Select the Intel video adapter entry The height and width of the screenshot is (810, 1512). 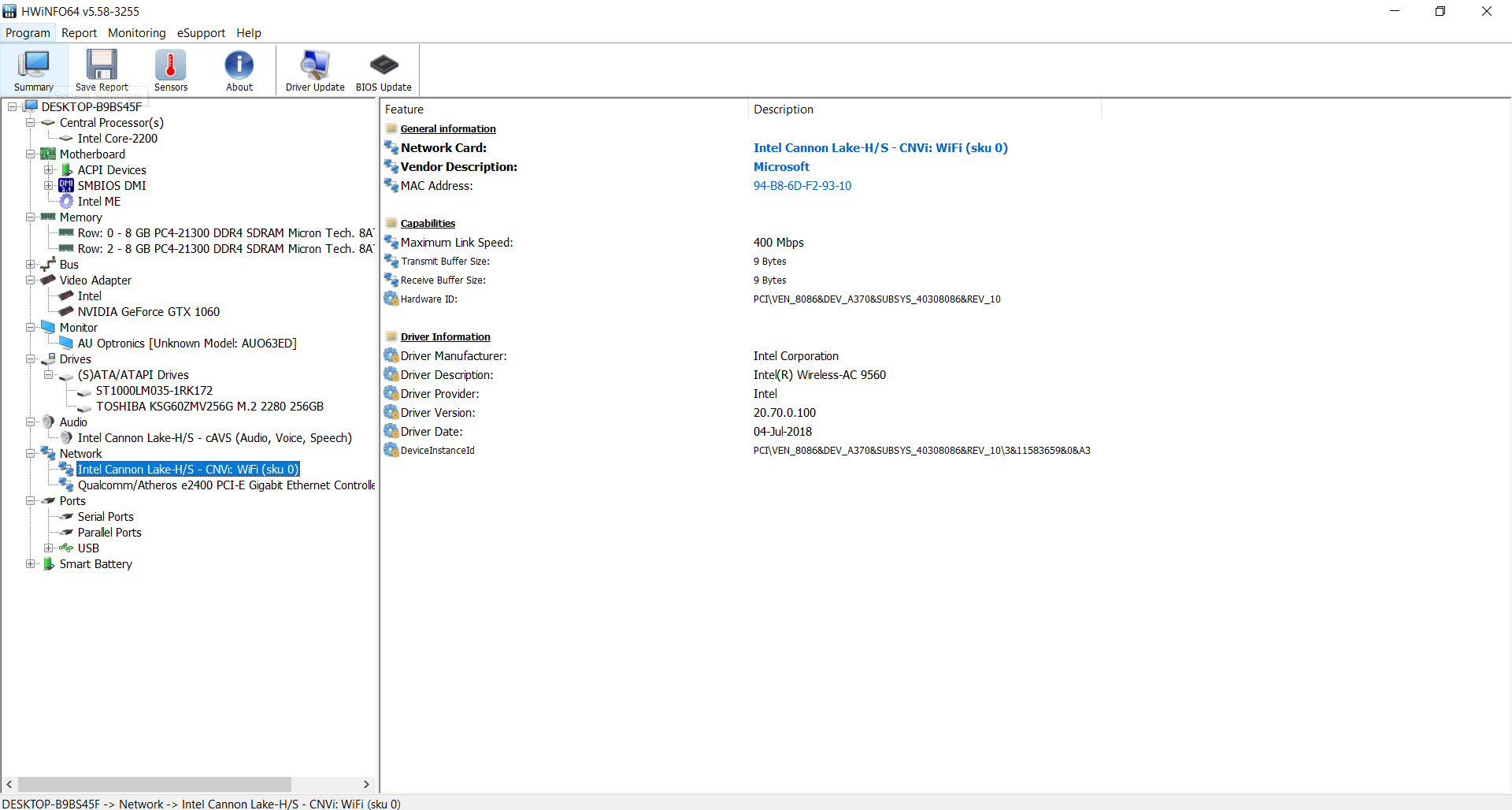pyautogui.click(x=90, y=296)
